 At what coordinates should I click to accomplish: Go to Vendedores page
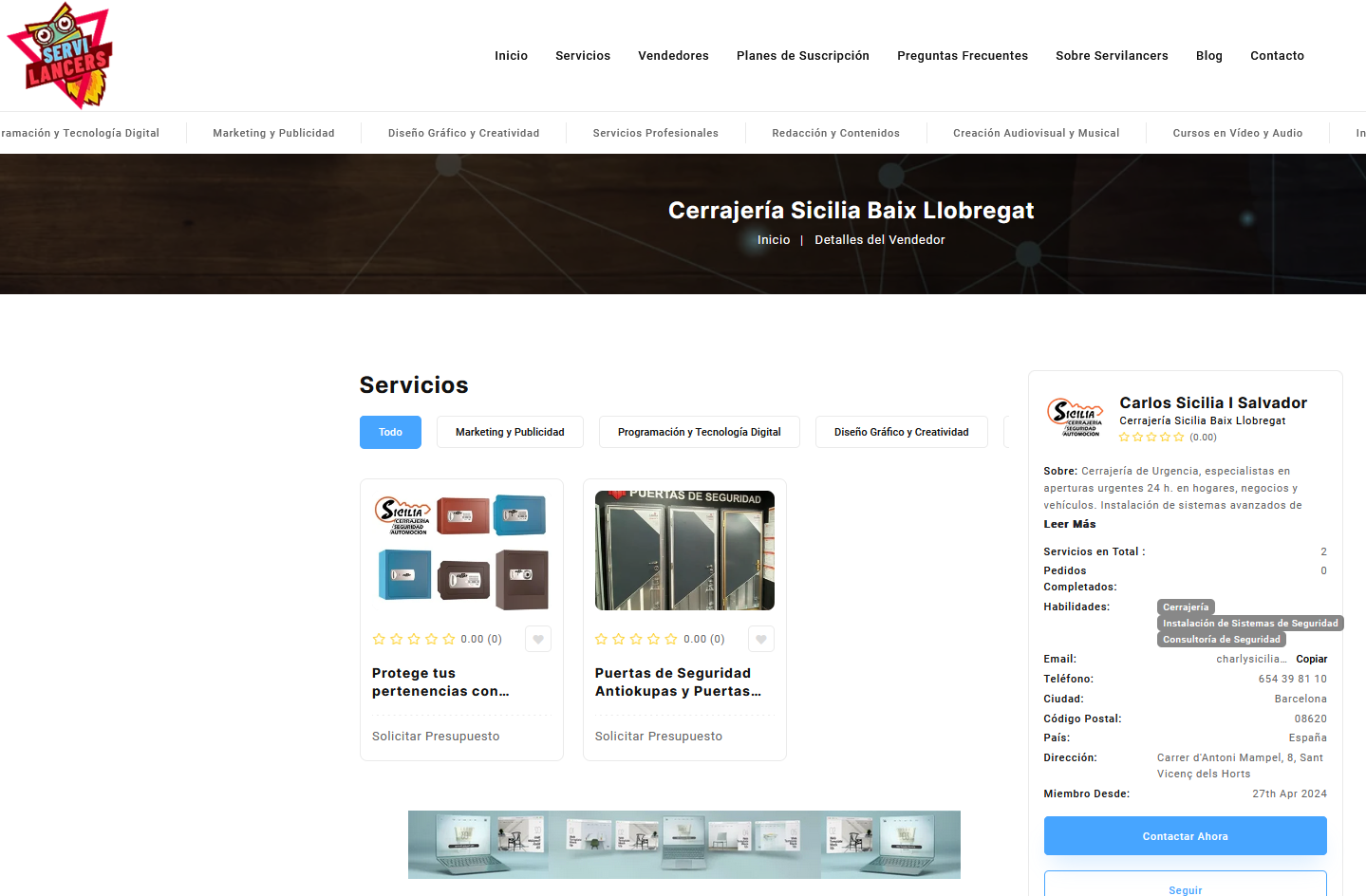(x=673, y=56)
